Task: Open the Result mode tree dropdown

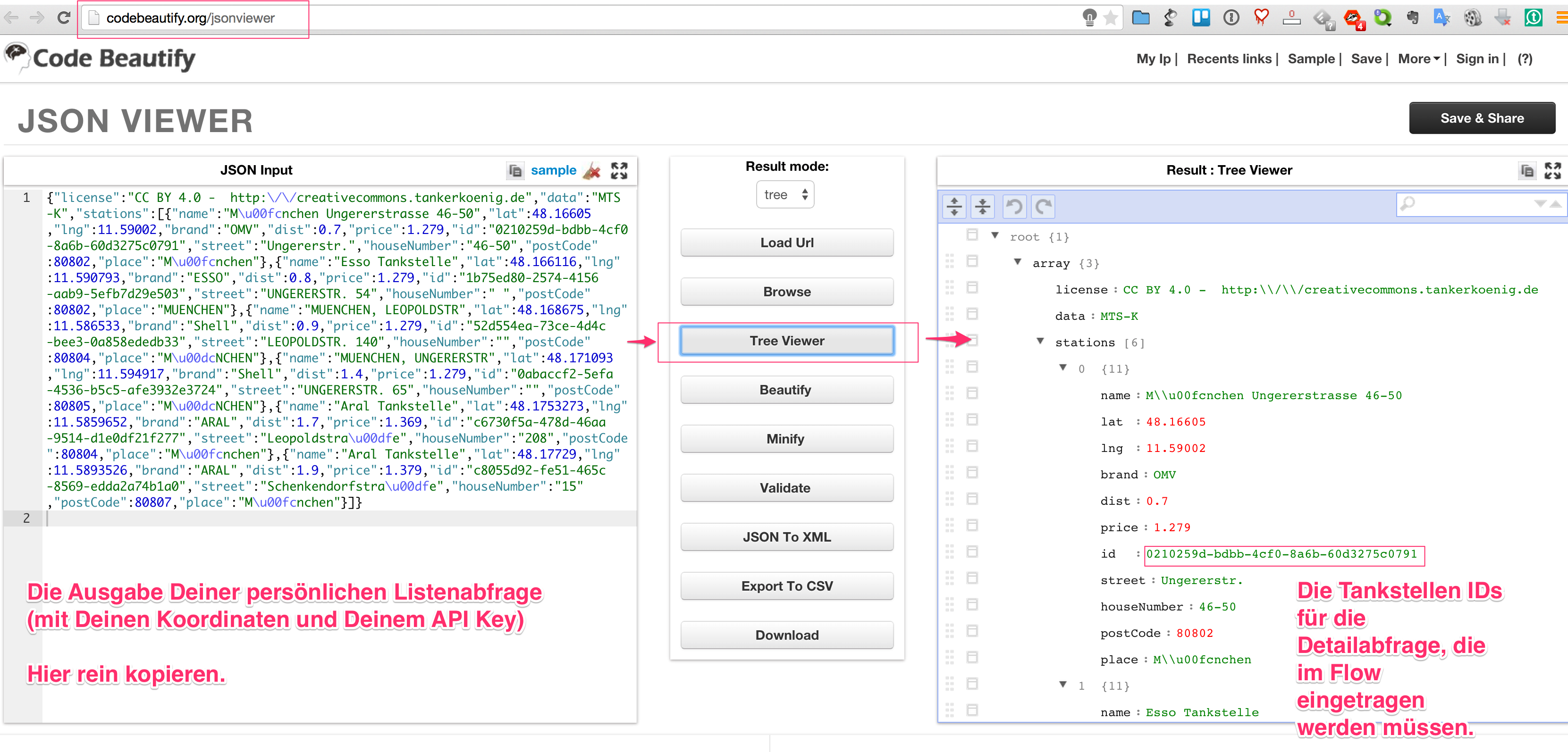Action: 785,195
